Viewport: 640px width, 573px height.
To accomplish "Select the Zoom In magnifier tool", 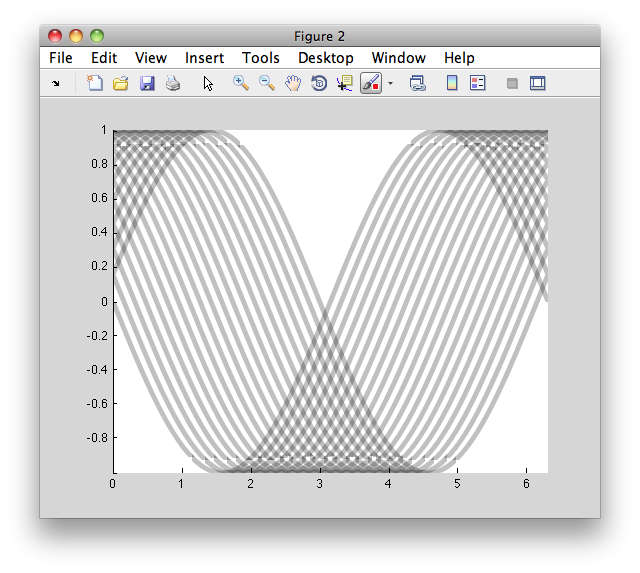I will pos(241,83).
